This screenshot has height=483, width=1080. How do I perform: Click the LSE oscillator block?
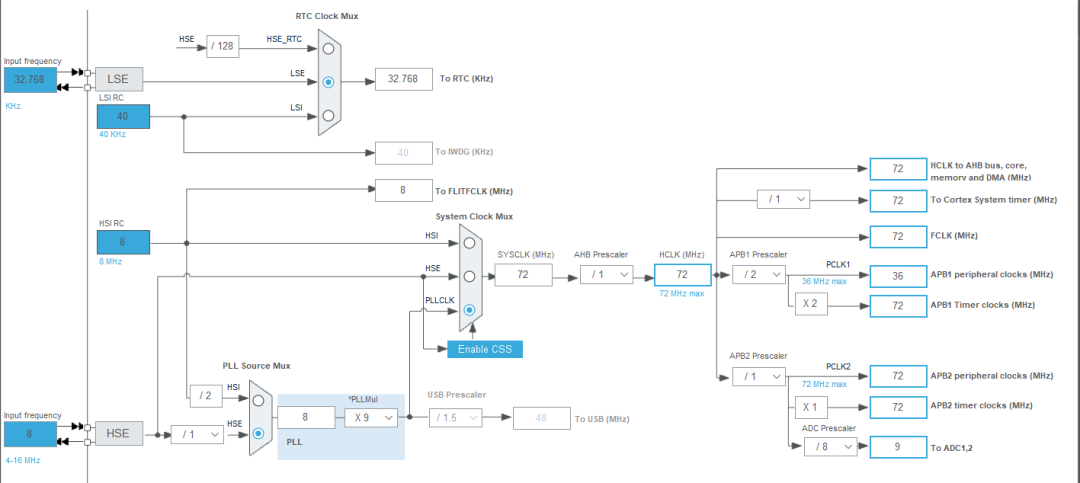coord(119,80)
